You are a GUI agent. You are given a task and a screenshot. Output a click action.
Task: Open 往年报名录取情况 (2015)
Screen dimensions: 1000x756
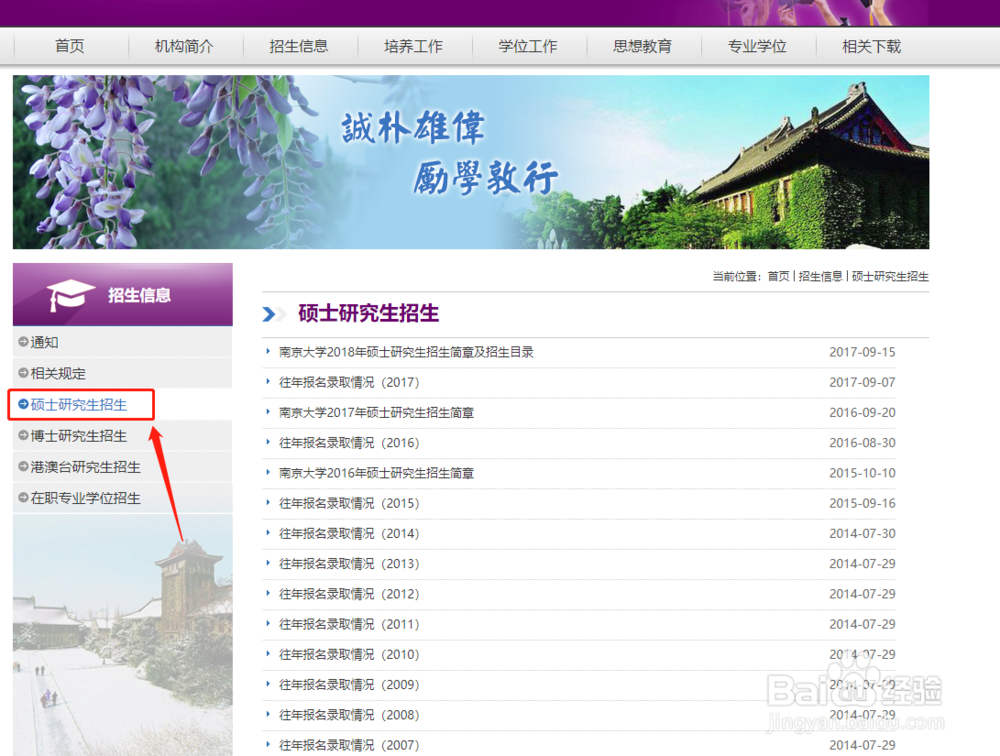coord(349,503)
